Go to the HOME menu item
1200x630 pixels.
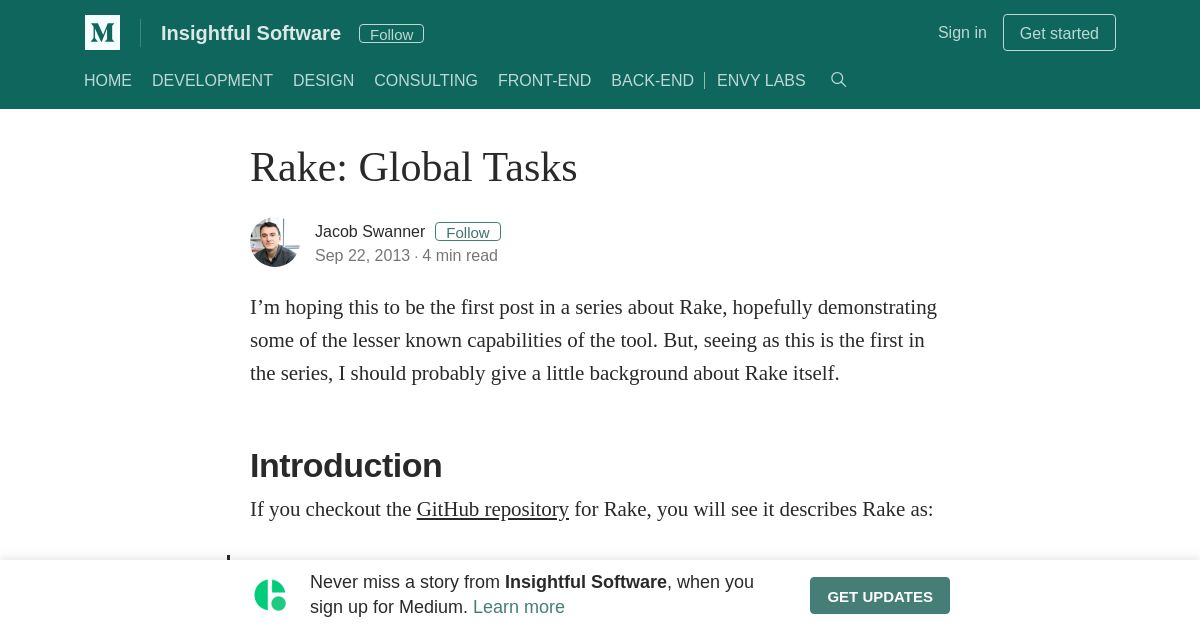[108, 81]
